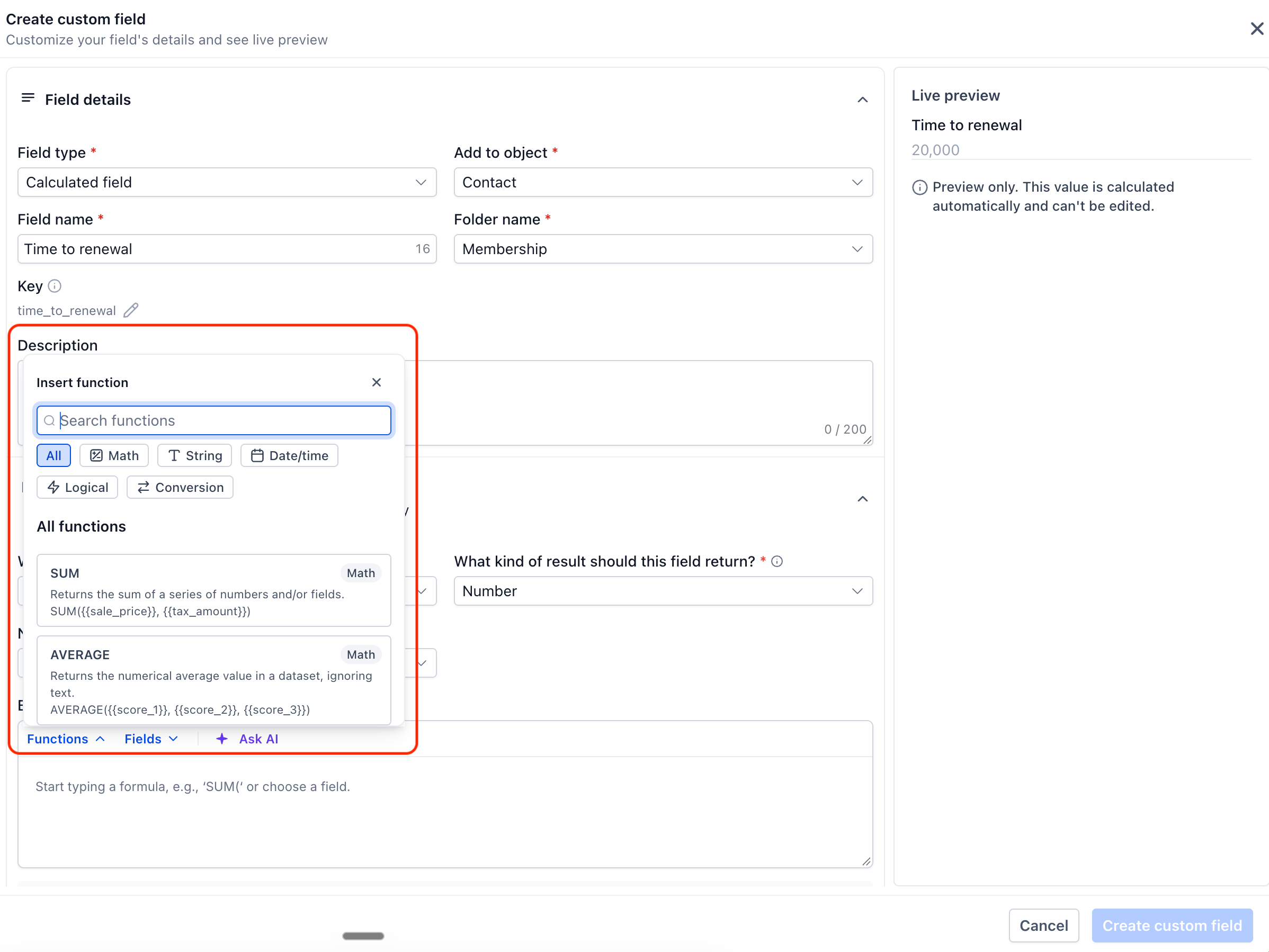
Task: Select the SUM function card
Action: [x=214, y=590]
